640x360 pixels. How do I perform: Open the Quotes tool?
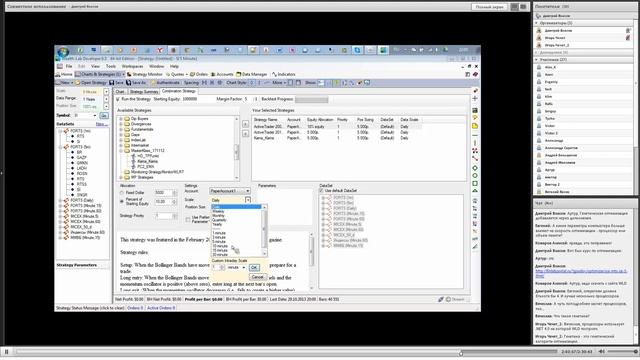coord(177,74)
